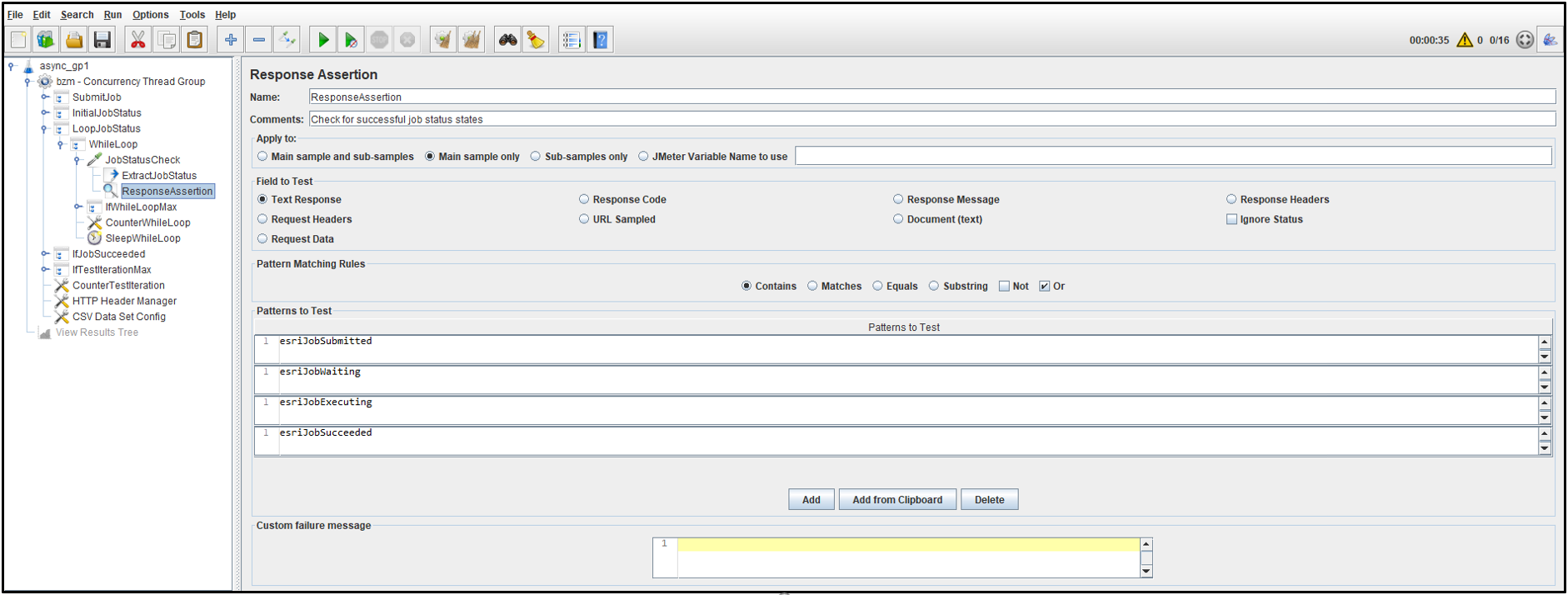Open the Edit menu

pyautogui.click(x=42, y=14)
